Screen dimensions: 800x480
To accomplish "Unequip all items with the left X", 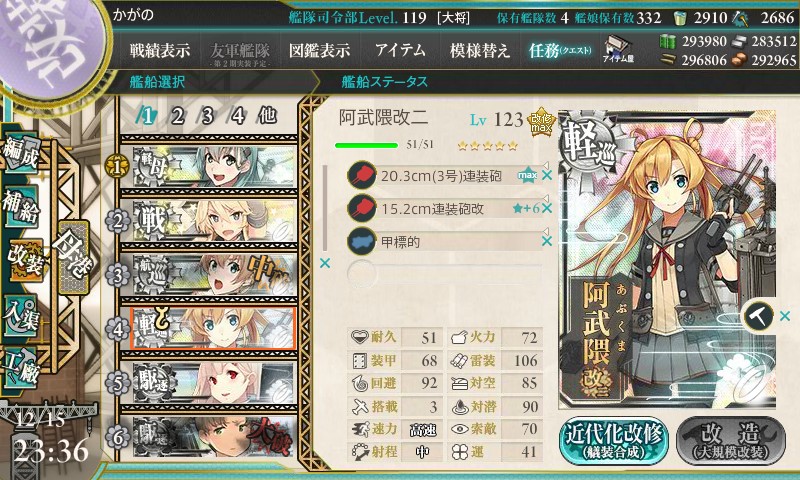I will point(324,263).
